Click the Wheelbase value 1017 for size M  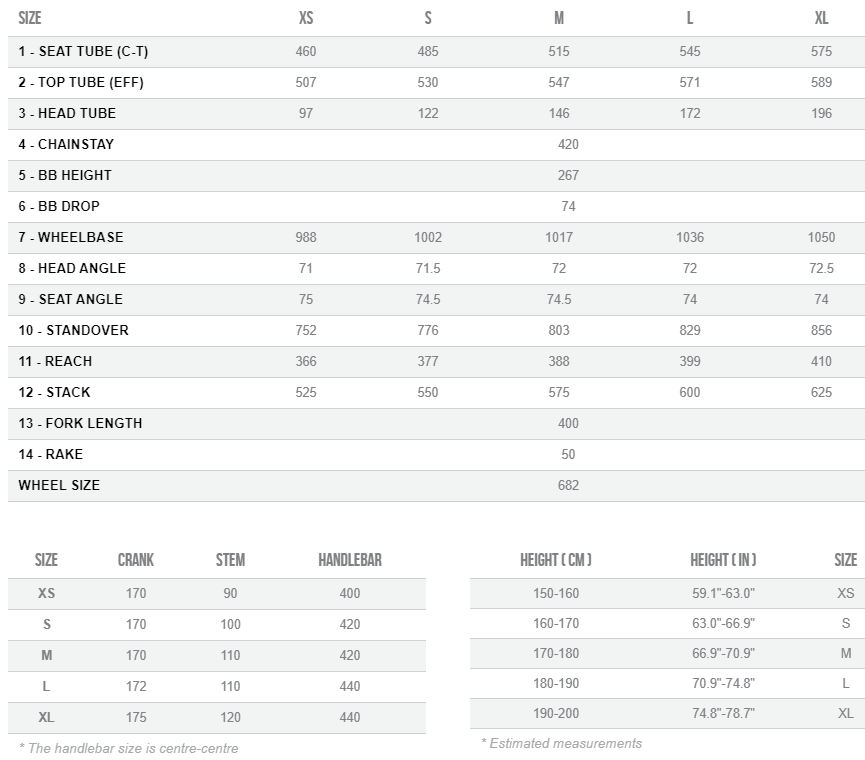coord(559,237)
